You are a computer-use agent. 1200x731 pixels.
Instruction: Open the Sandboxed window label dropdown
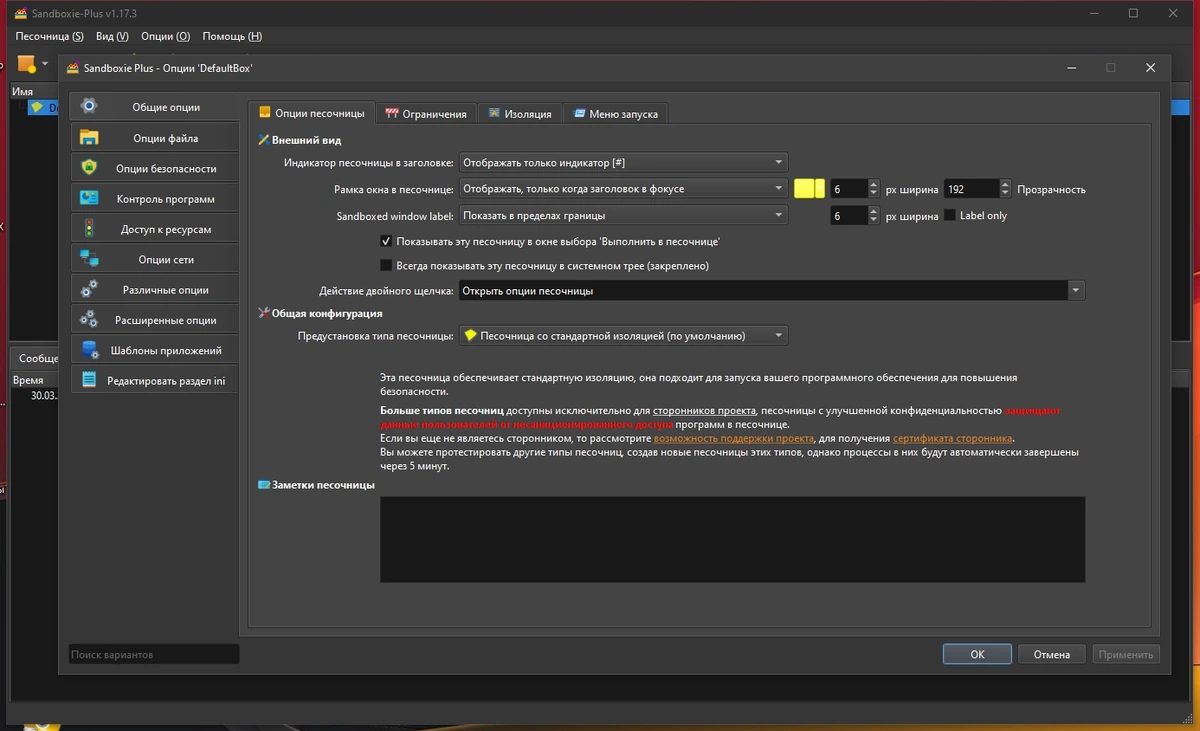pos(623,215)
